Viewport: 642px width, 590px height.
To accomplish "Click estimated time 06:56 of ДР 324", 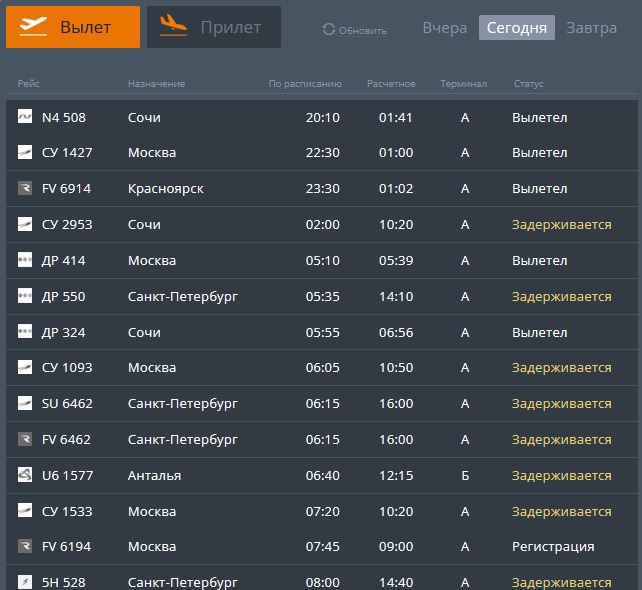I will pos(396,332).
